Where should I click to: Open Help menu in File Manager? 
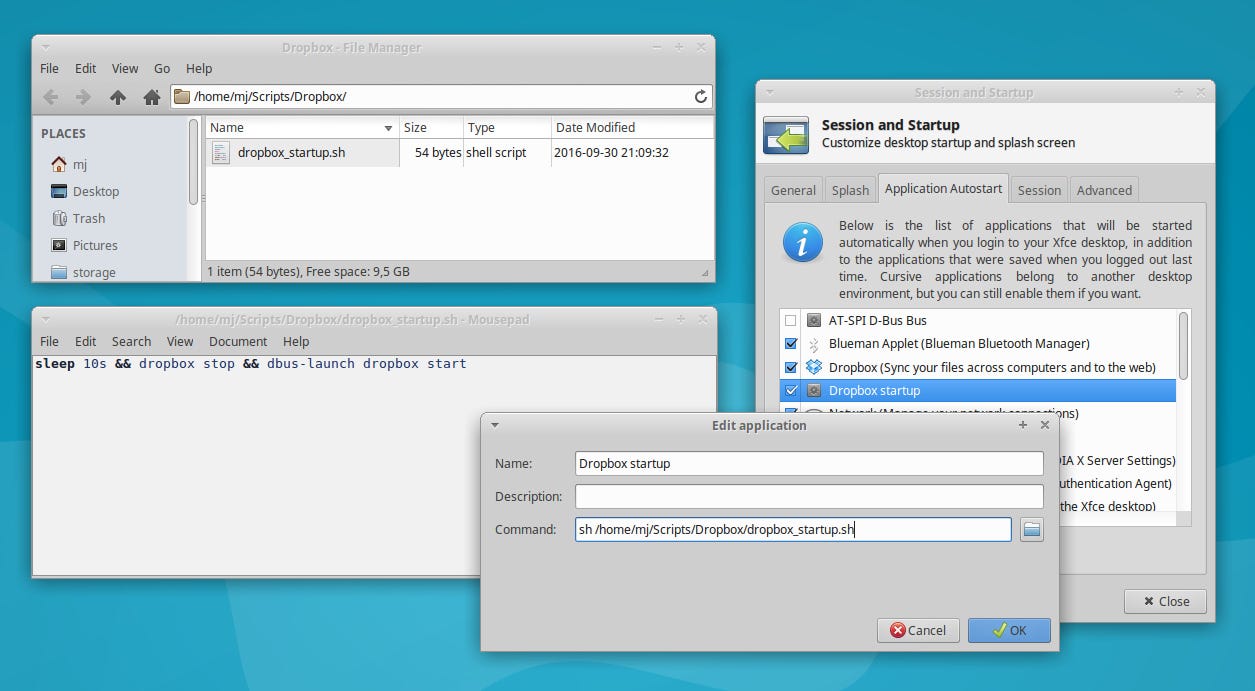click(199, 68)
